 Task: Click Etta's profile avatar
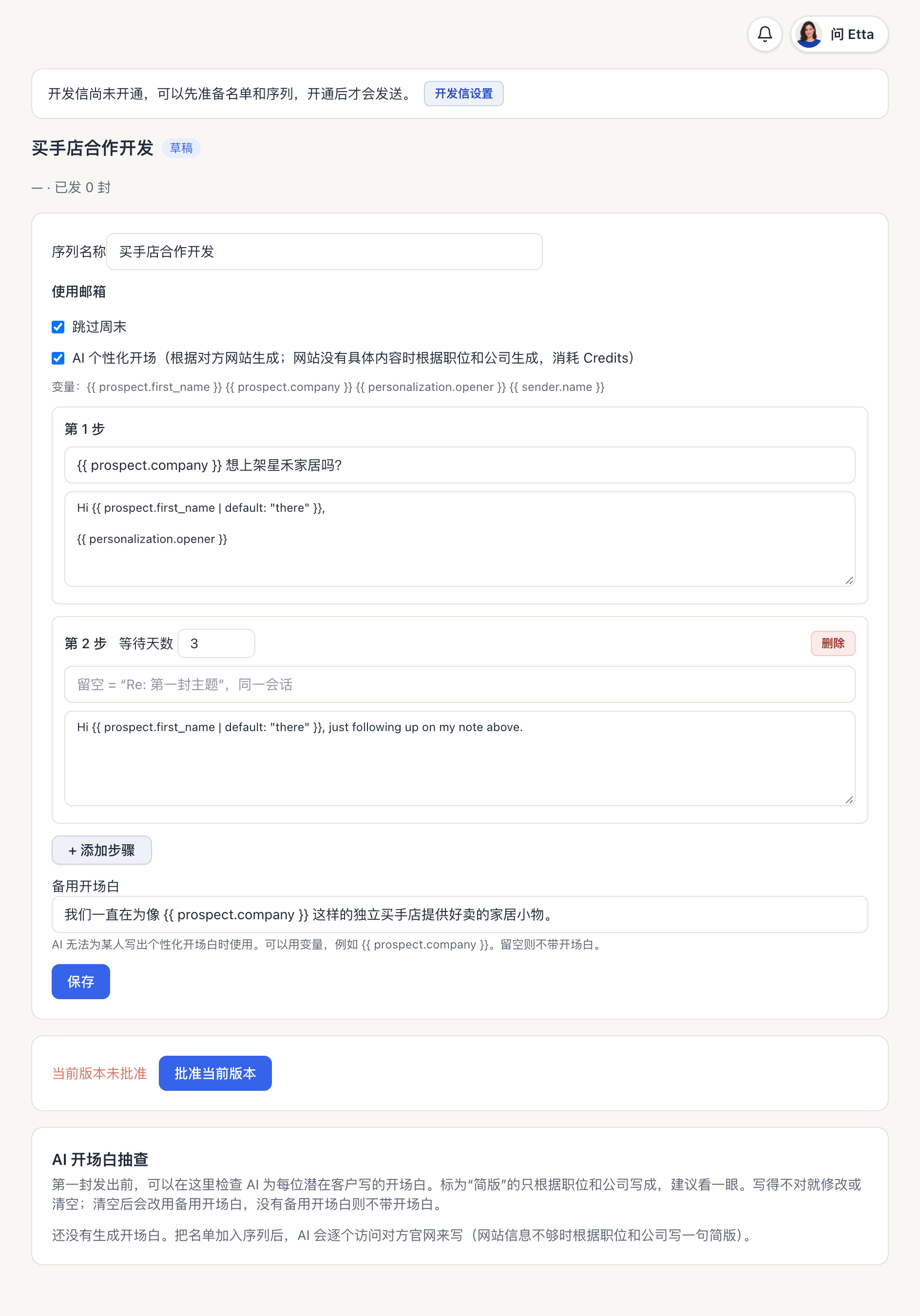click(809, 35)
